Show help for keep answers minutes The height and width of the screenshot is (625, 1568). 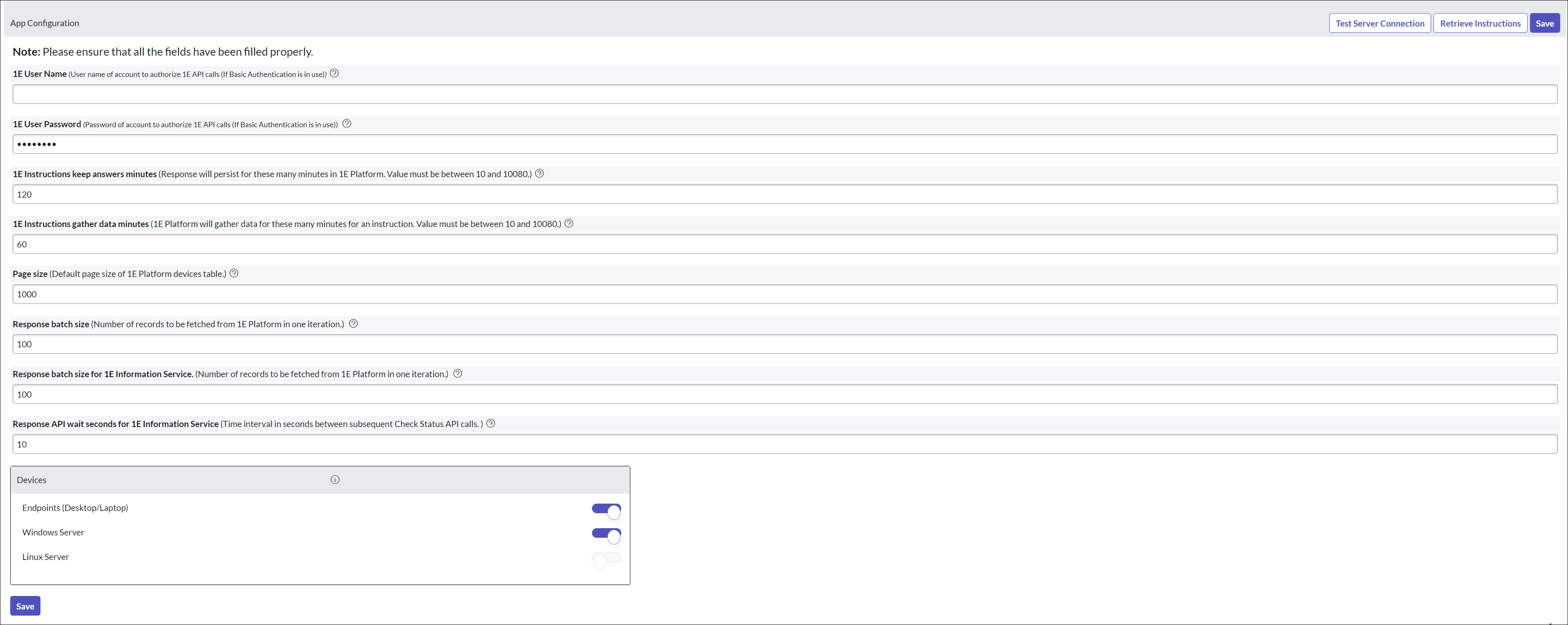coord(539,173)
